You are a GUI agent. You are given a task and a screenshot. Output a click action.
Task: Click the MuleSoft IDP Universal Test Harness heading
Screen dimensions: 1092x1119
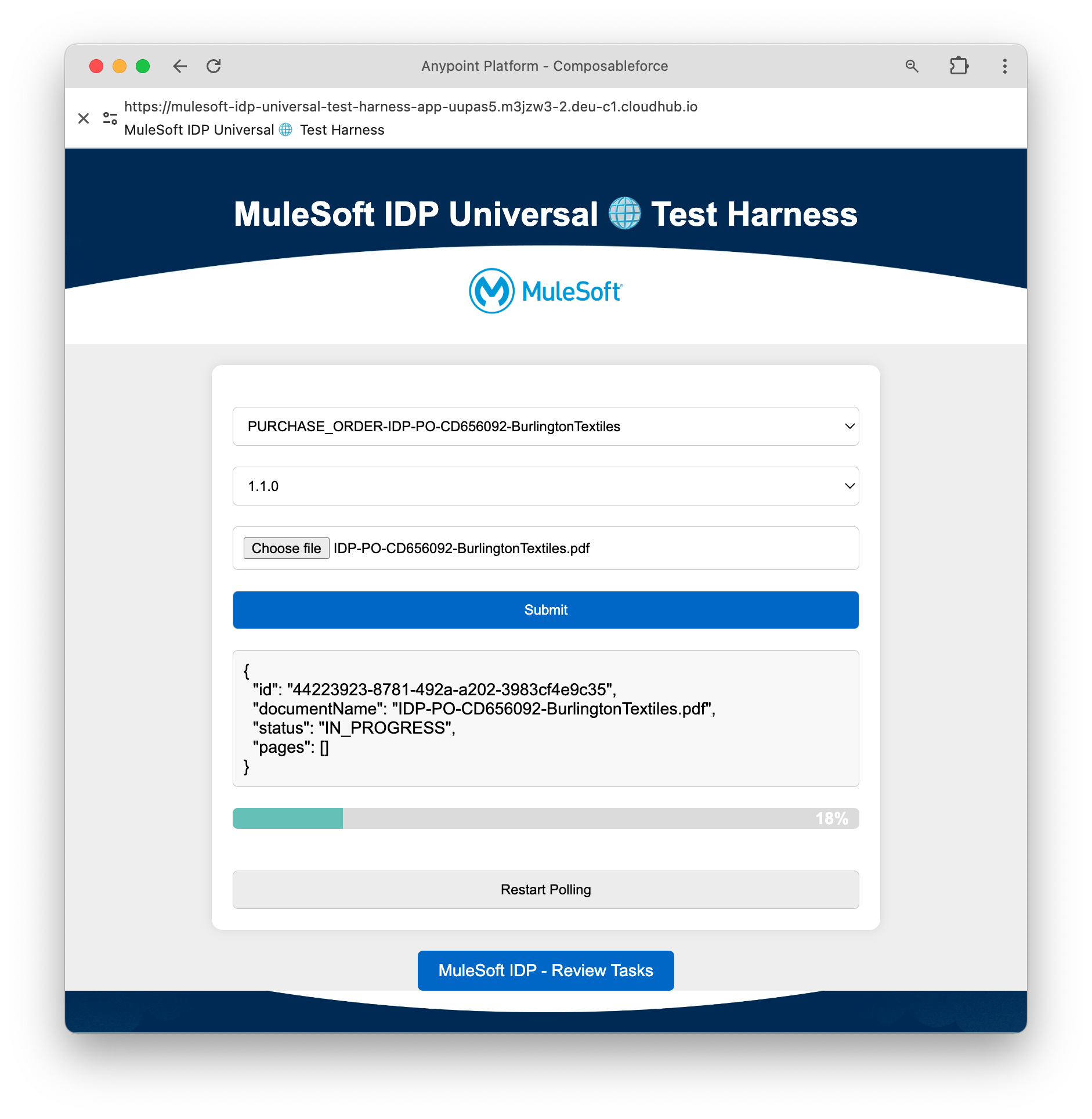[x=545, y=214]
